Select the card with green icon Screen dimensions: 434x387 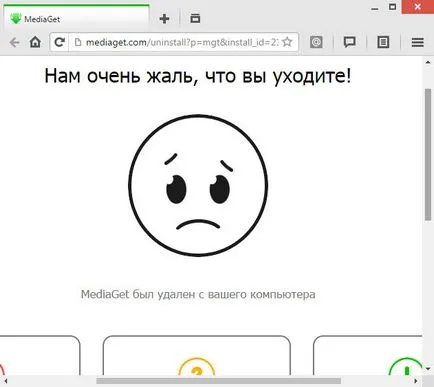pos(368,355)
